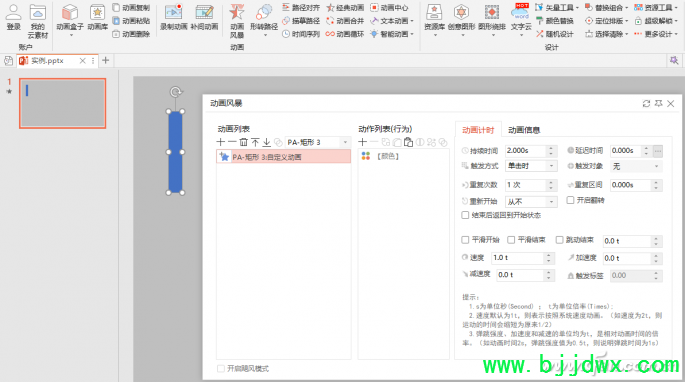Click 颜色替换 color replace tool
This screenshot has height=382, width=685.
555,21
